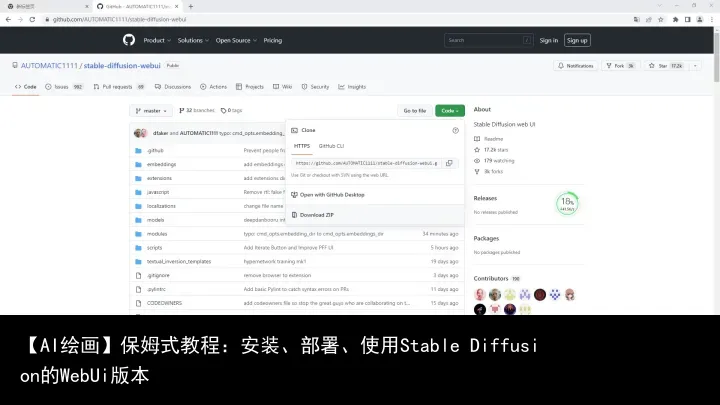The height and width of the screenshot is (405, 720).
Task: Bookmark this page with star icon
Action: pyautogui.click(x=661, y=19)
